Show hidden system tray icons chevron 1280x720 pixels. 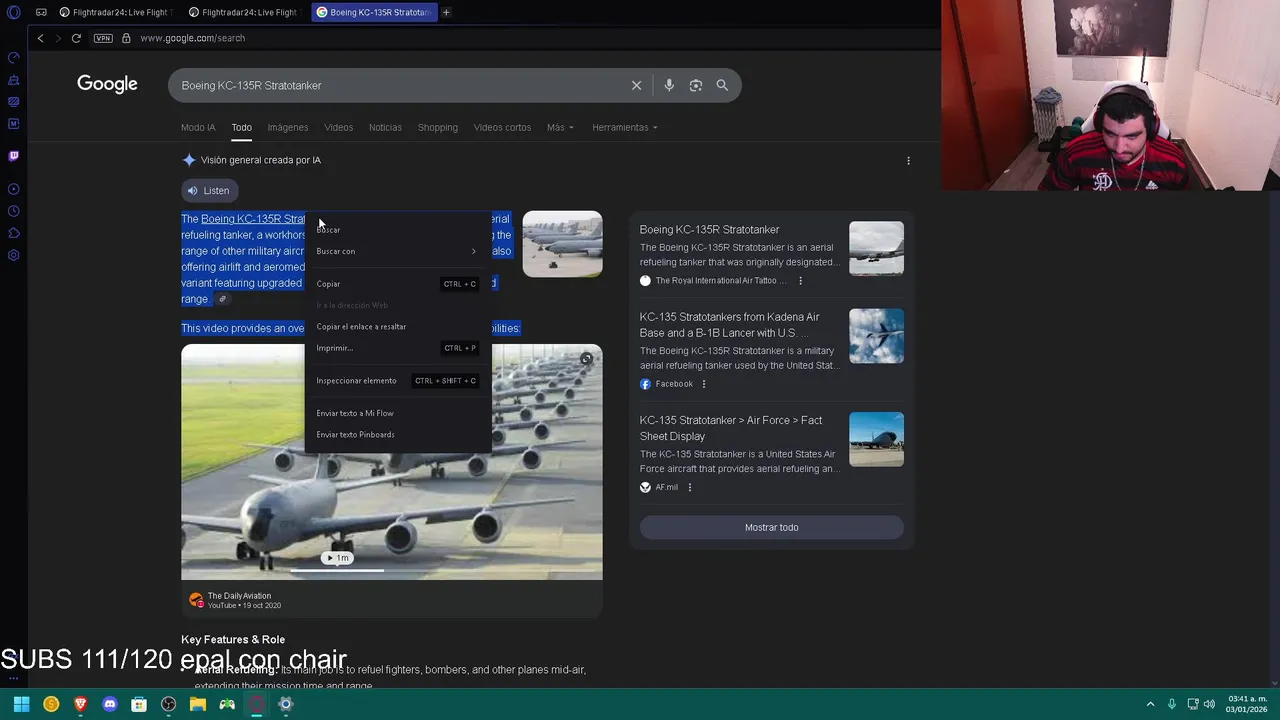pos(1150,704)
